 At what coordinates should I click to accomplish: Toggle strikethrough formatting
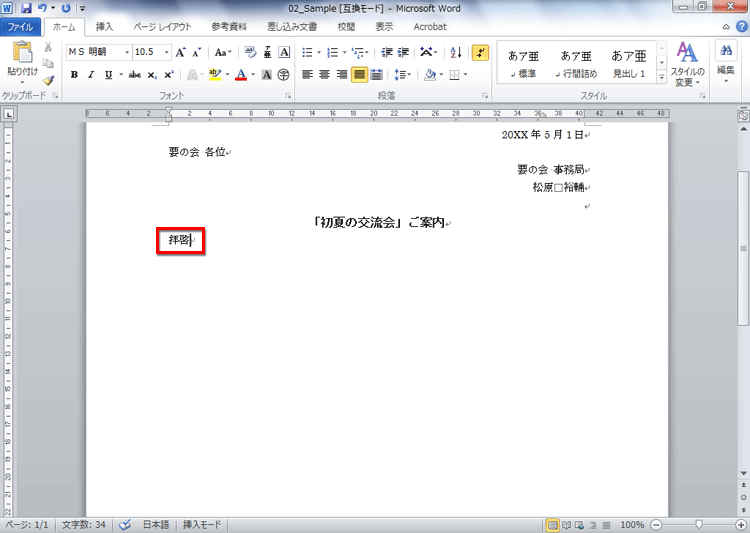tap(134, 75)
